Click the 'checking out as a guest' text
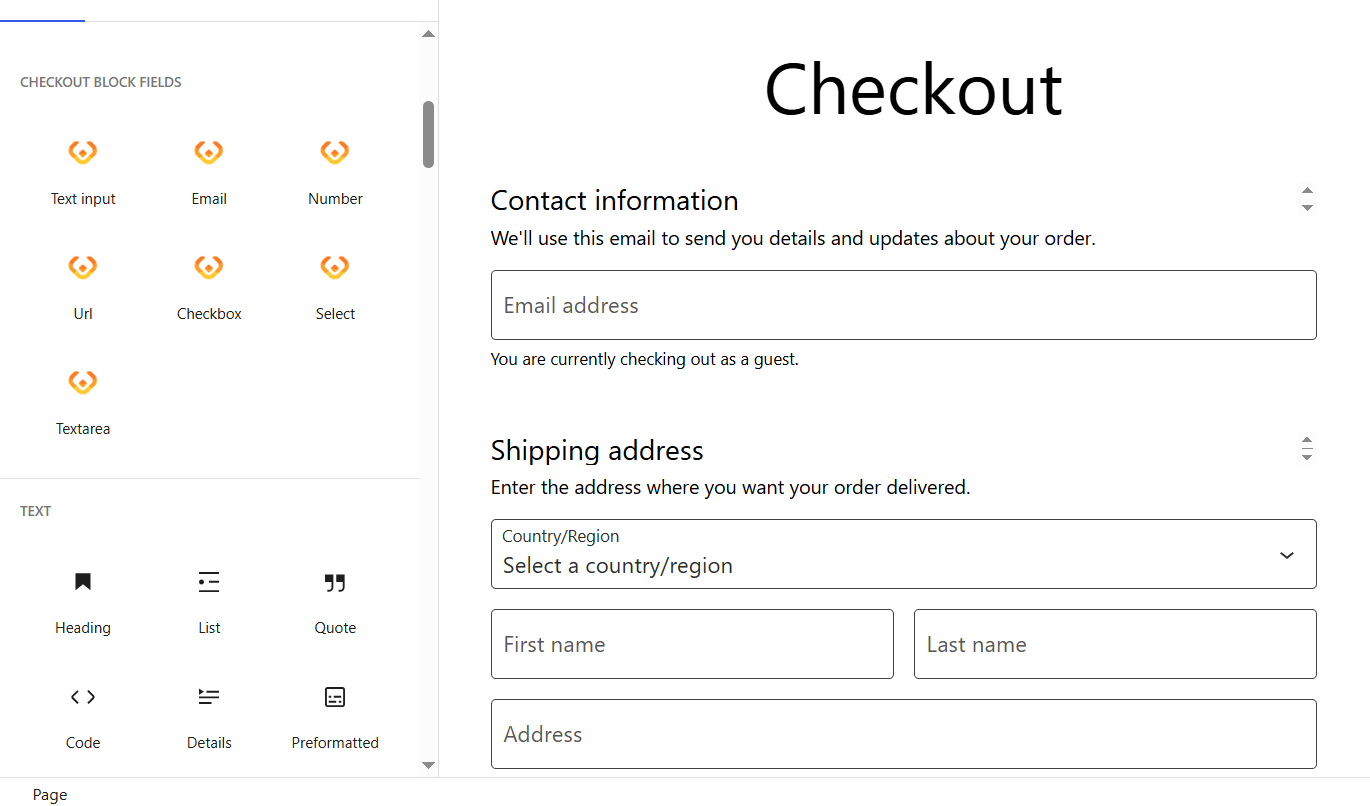1370x806 pixels. click(x=644, y=359)
